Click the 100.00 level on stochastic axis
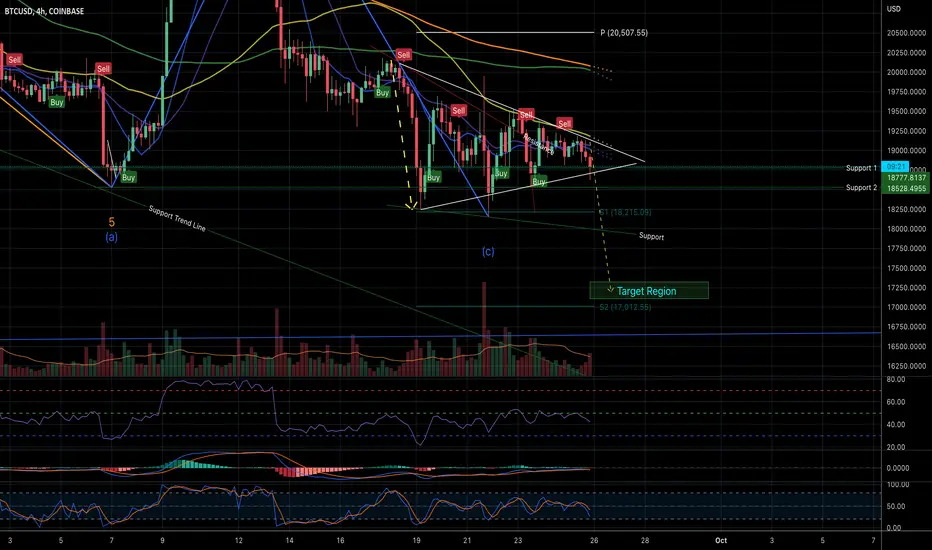This screenshot has width=932, height=550. [x=898, y=485]
